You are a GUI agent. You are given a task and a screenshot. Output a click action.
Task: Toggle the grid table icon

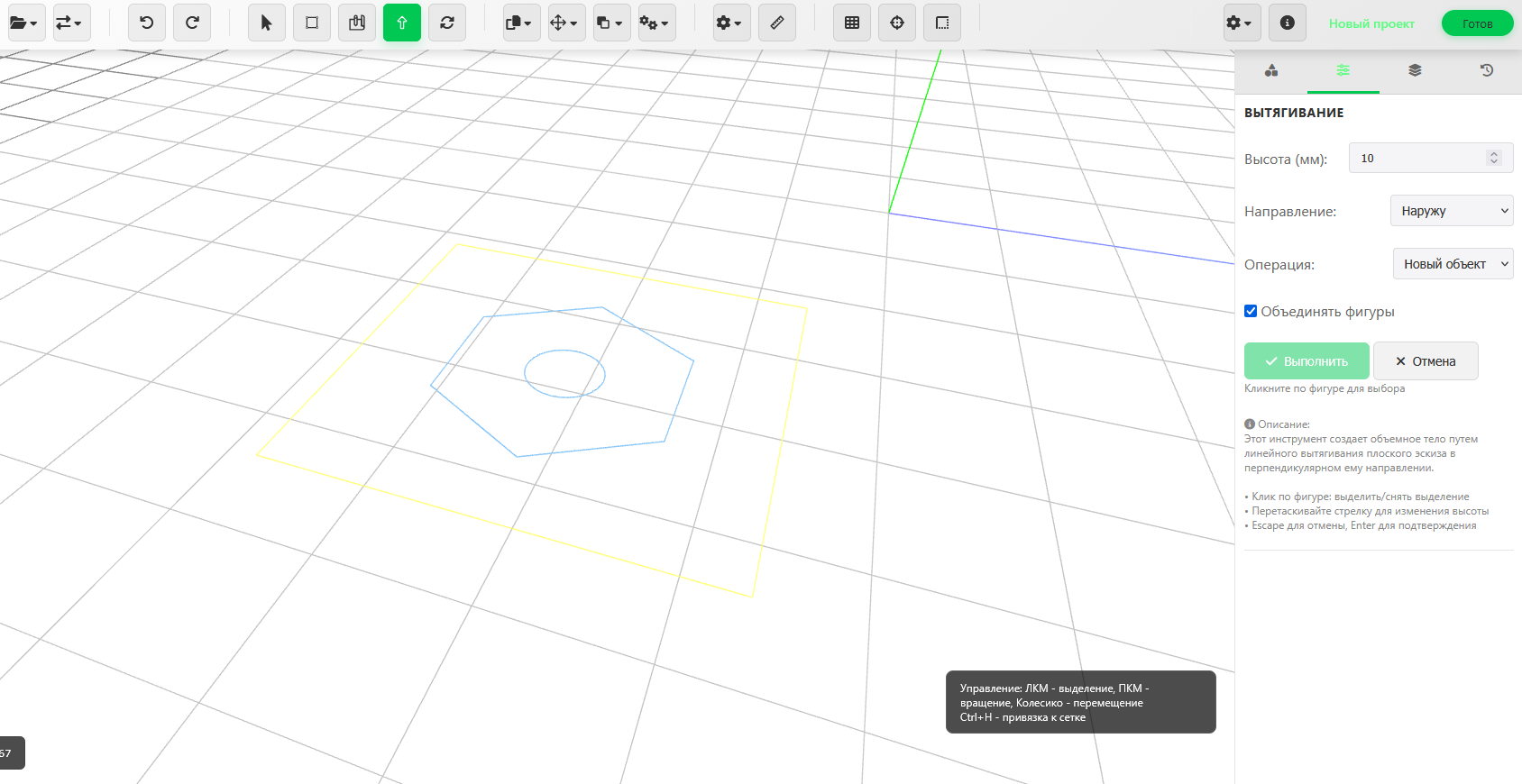[852, 23]
